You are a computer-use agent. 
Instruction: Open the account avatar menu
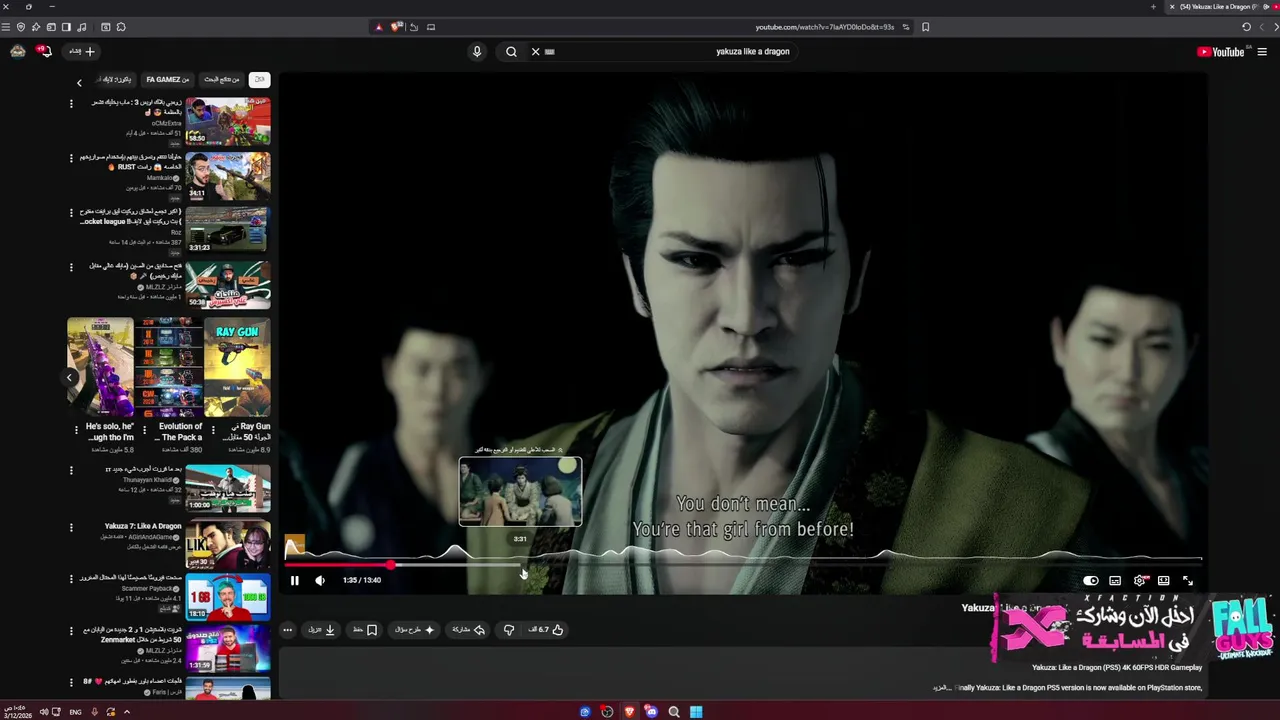18,52
